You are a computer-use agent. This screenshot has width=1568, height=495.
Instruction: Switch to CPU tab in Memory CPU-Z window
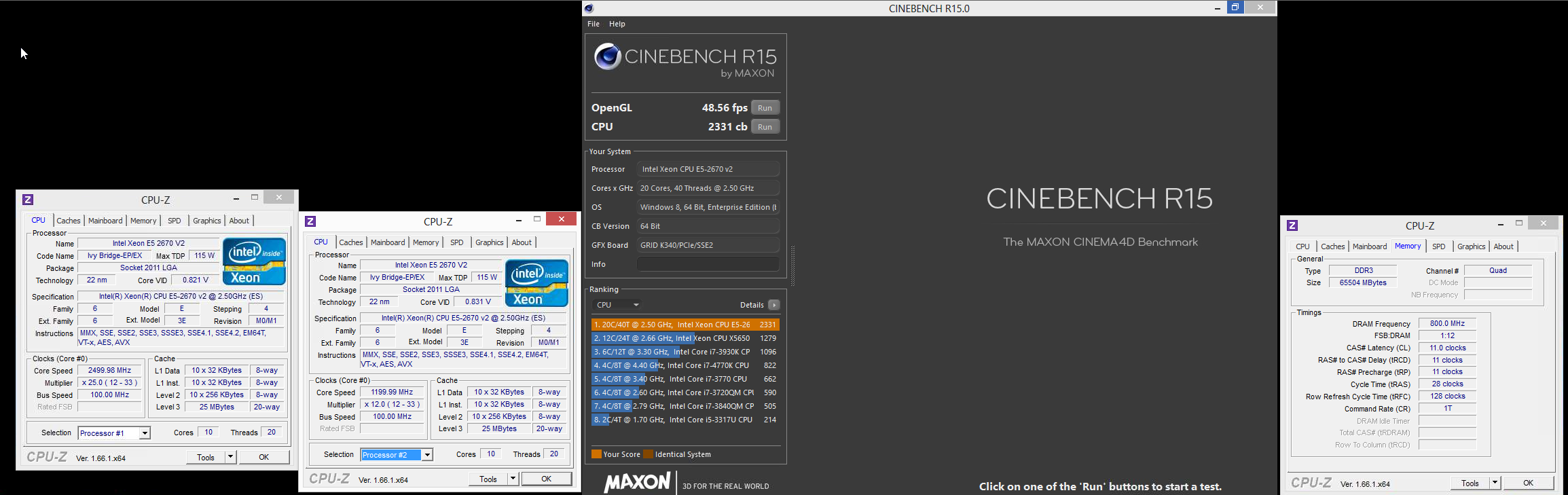[1302, 246]
